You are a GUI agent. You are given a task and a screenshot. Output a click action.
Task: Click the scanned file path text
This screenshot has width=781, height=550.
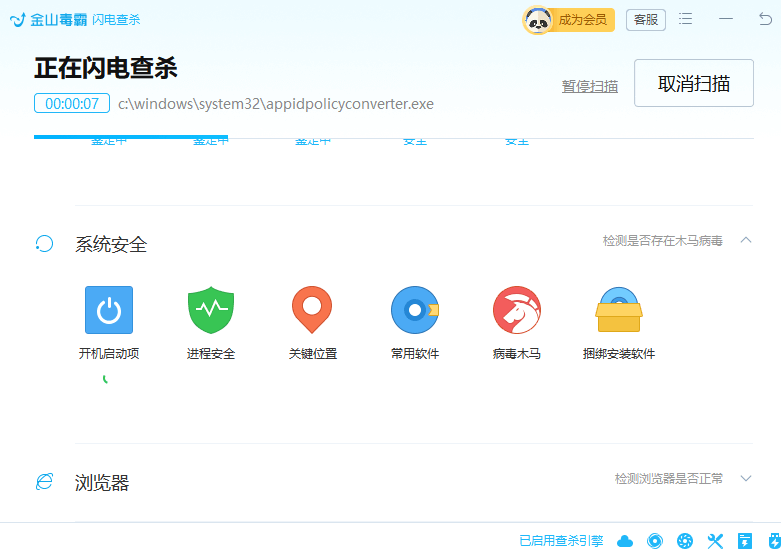click(x=275, y=104)
